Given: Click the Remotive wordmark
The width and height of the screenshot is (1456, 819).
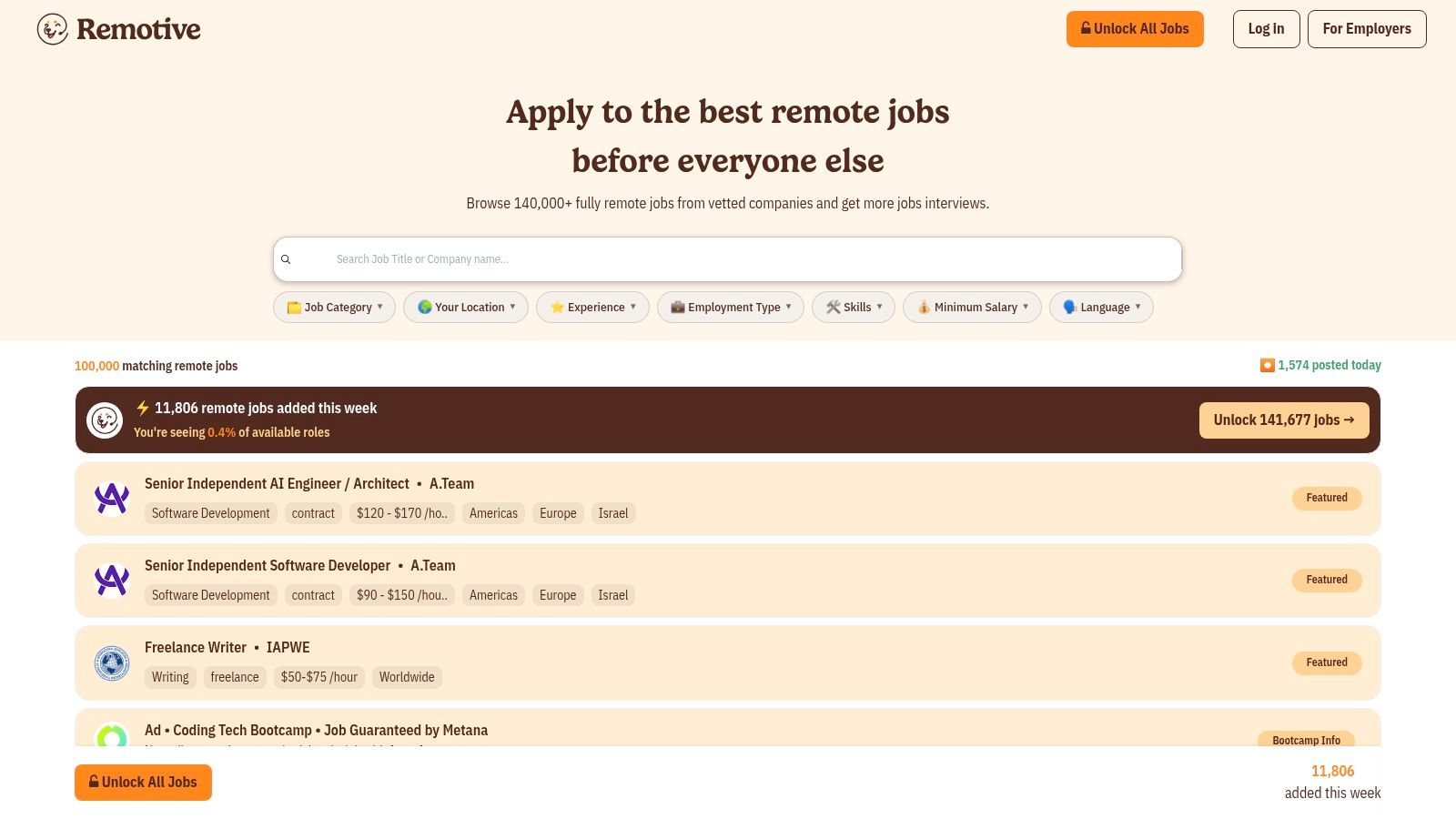Looking at the screenshot, I should coord(138,29).
